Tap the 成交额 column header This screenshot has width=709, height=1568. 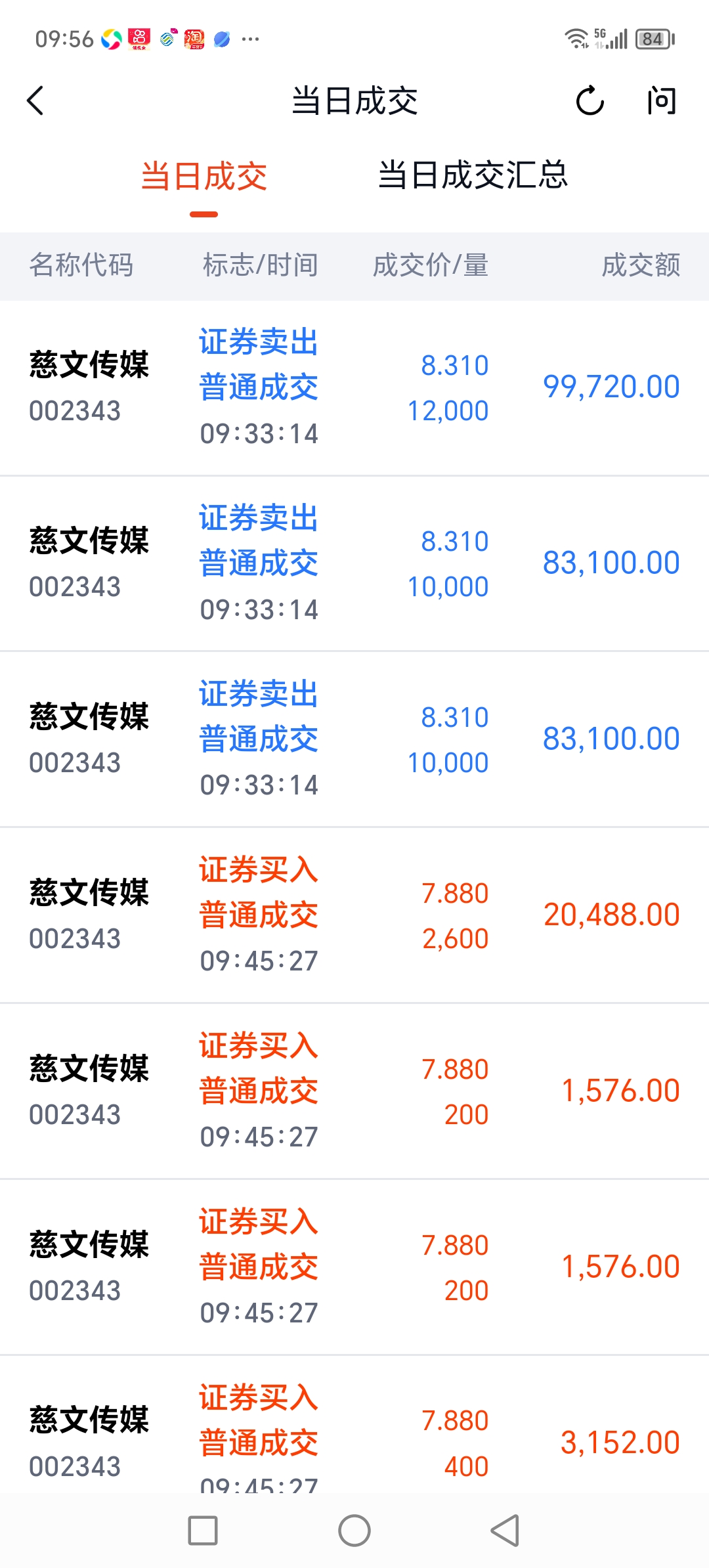pyautogui.click(x=641, y=266)
